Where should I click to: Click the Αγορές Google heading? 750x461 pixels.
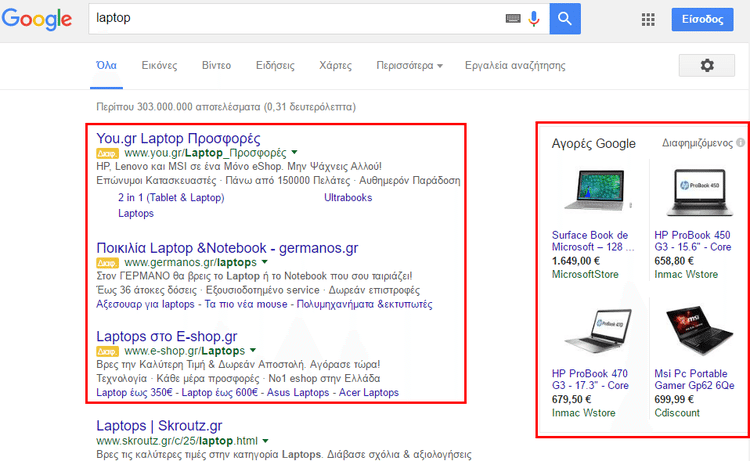tap(594, 143)
